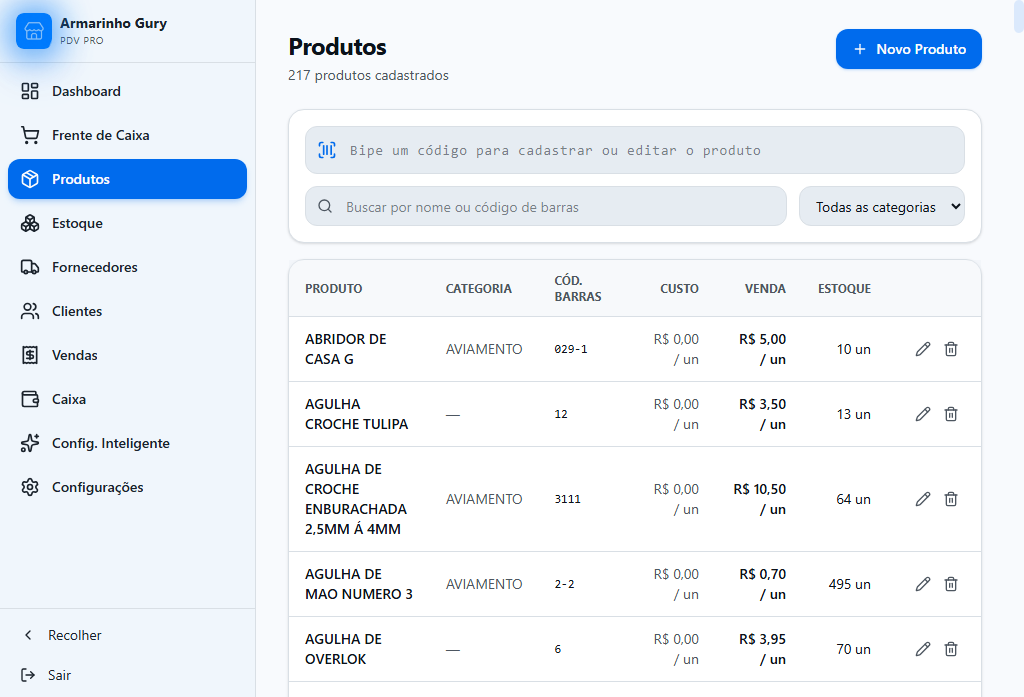
Task: Log out using Sair
Action: 127,675
